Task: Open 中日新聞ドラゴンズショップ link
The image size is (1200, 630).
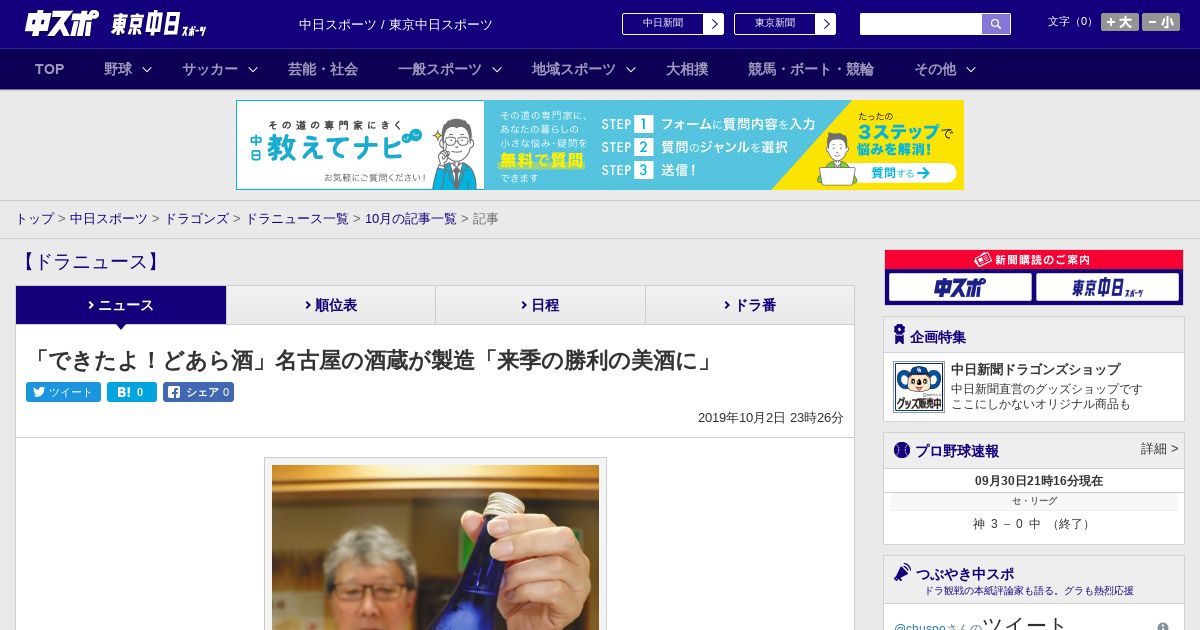Action: (1035, 369)
